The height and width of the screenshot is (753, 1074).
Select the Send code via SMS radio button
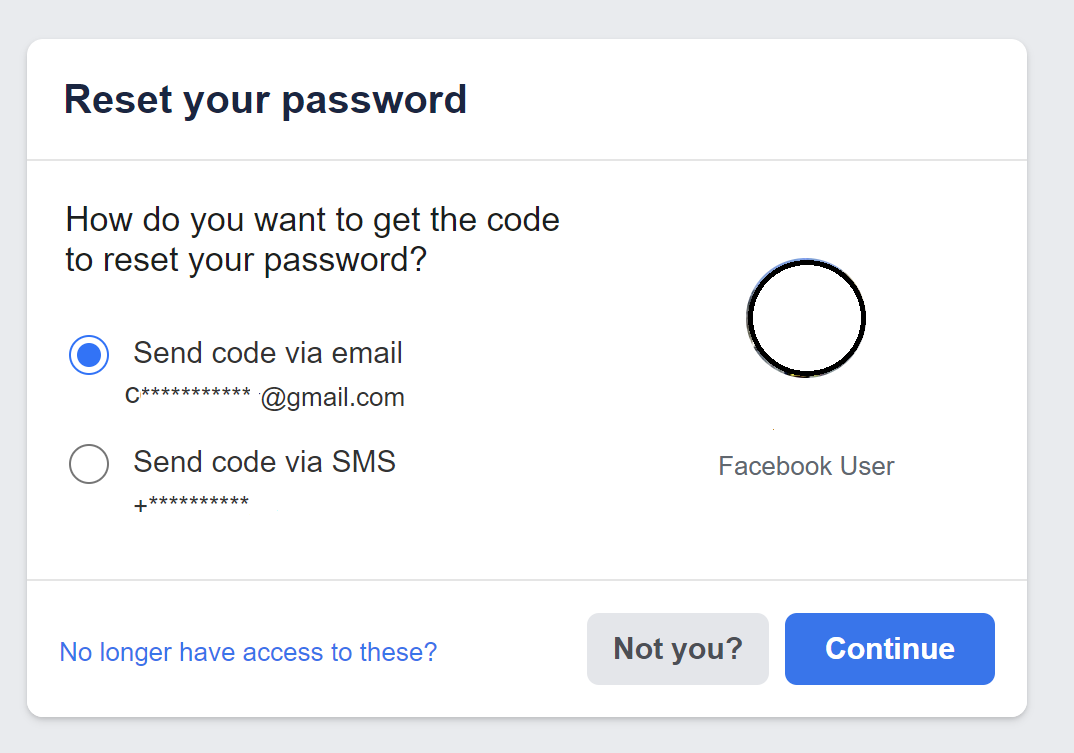click(x=89, y=463)
